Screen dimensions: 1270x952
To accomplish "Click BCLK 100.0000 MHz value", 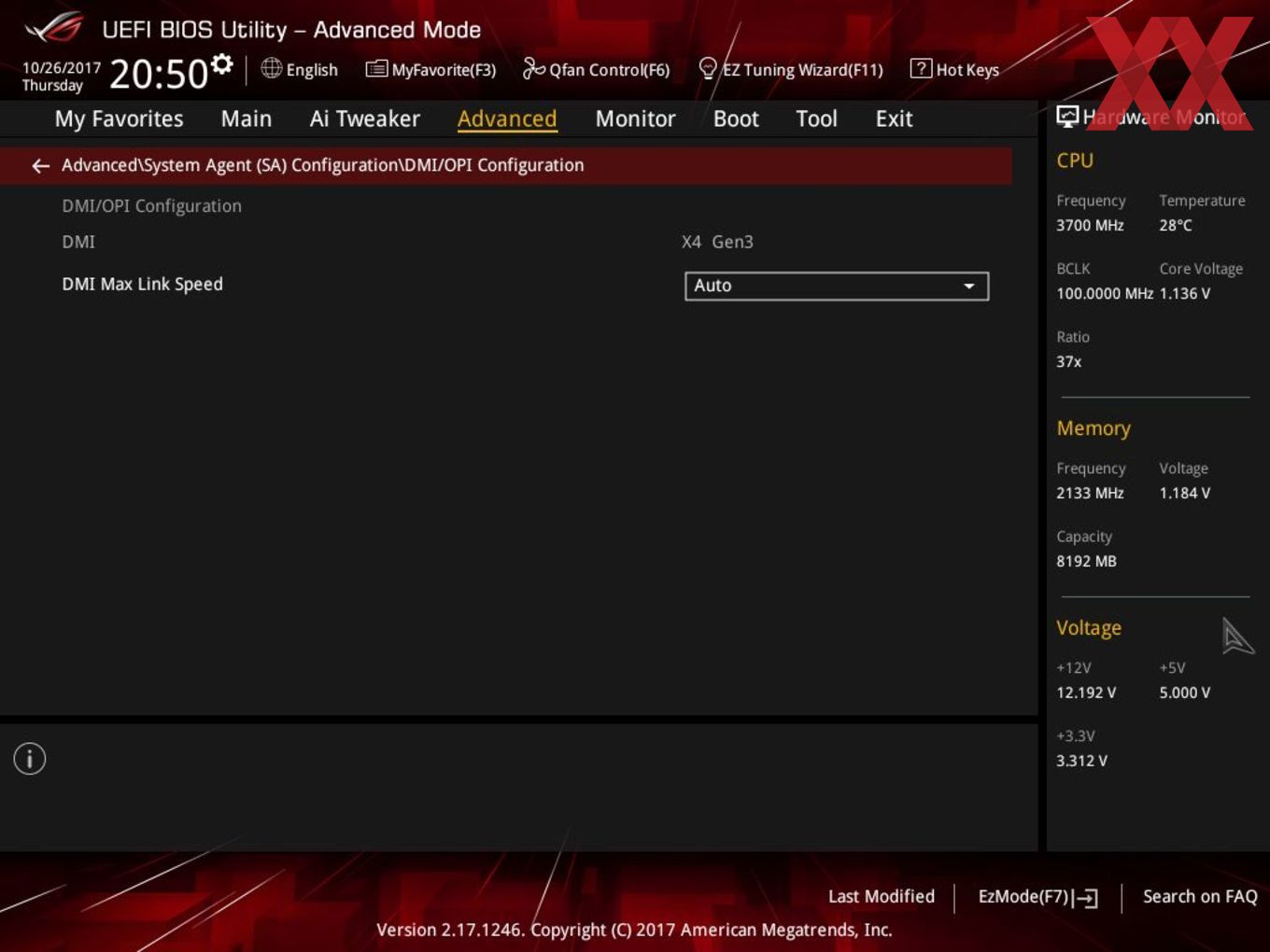I will pyautogui.click(x=1105, y=293).
